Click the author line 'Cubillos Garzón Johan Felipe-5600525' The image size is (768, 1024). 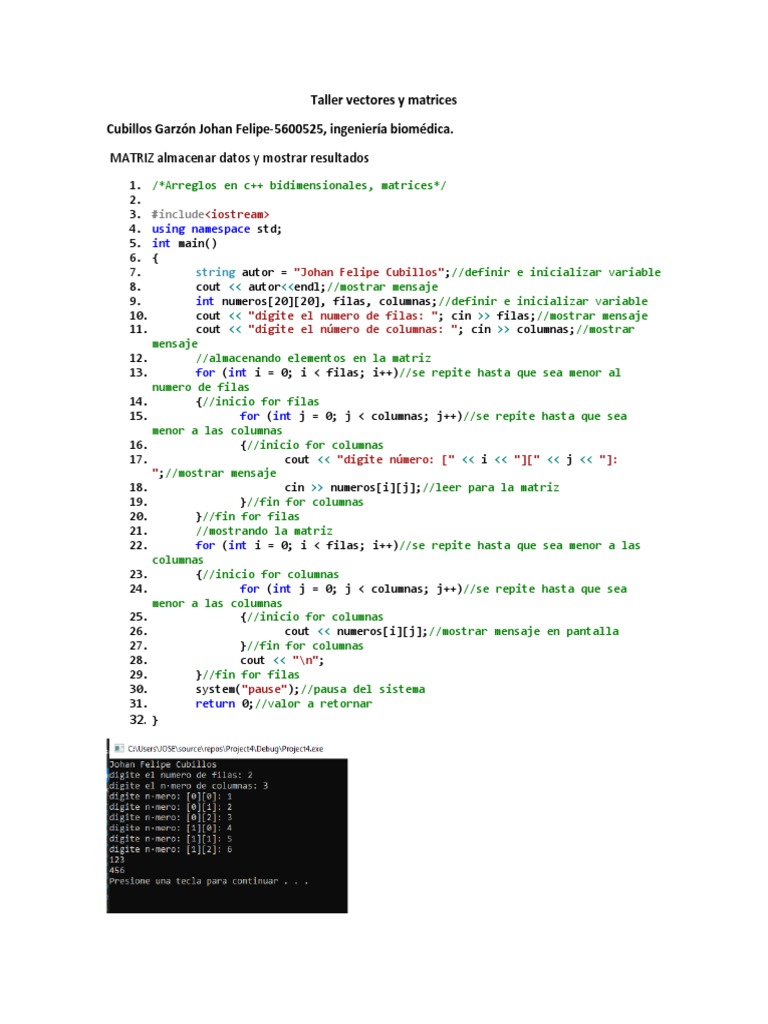[215, 129]
